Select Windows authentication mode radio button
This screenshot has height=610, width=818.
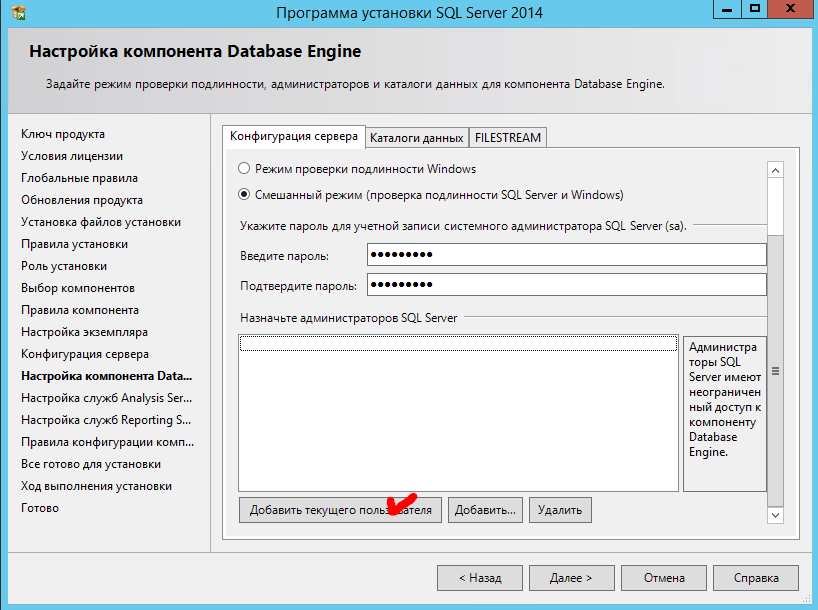(x=243, y=169)
